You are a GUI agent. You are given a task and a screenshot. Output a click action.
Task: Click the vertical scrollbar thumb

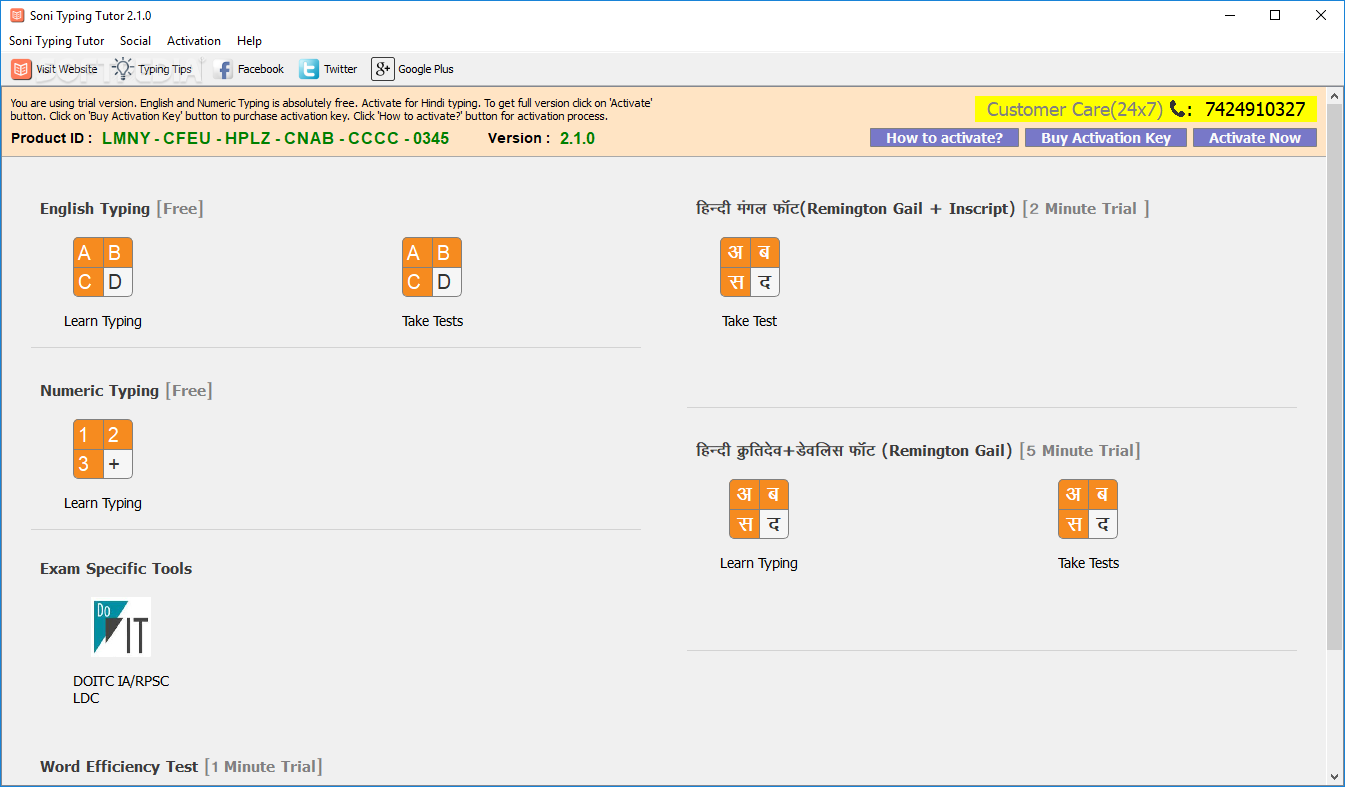(x=1335, y=378)
